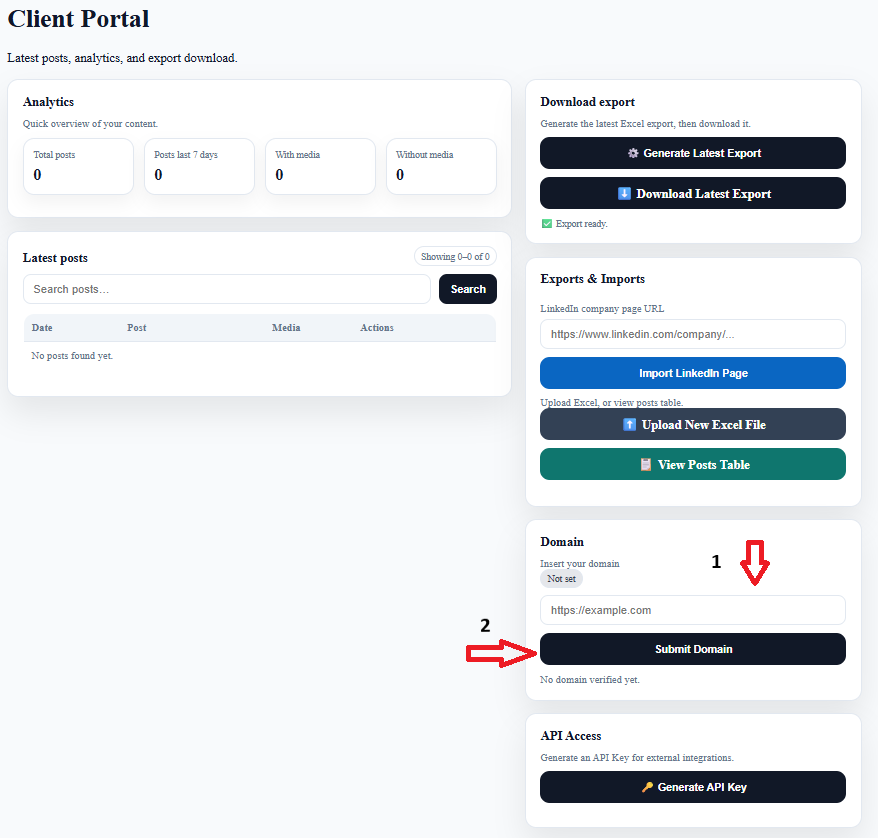The image size is (878, 838).
Task: Click the Download Latest Export button
Action: (693, 193)
